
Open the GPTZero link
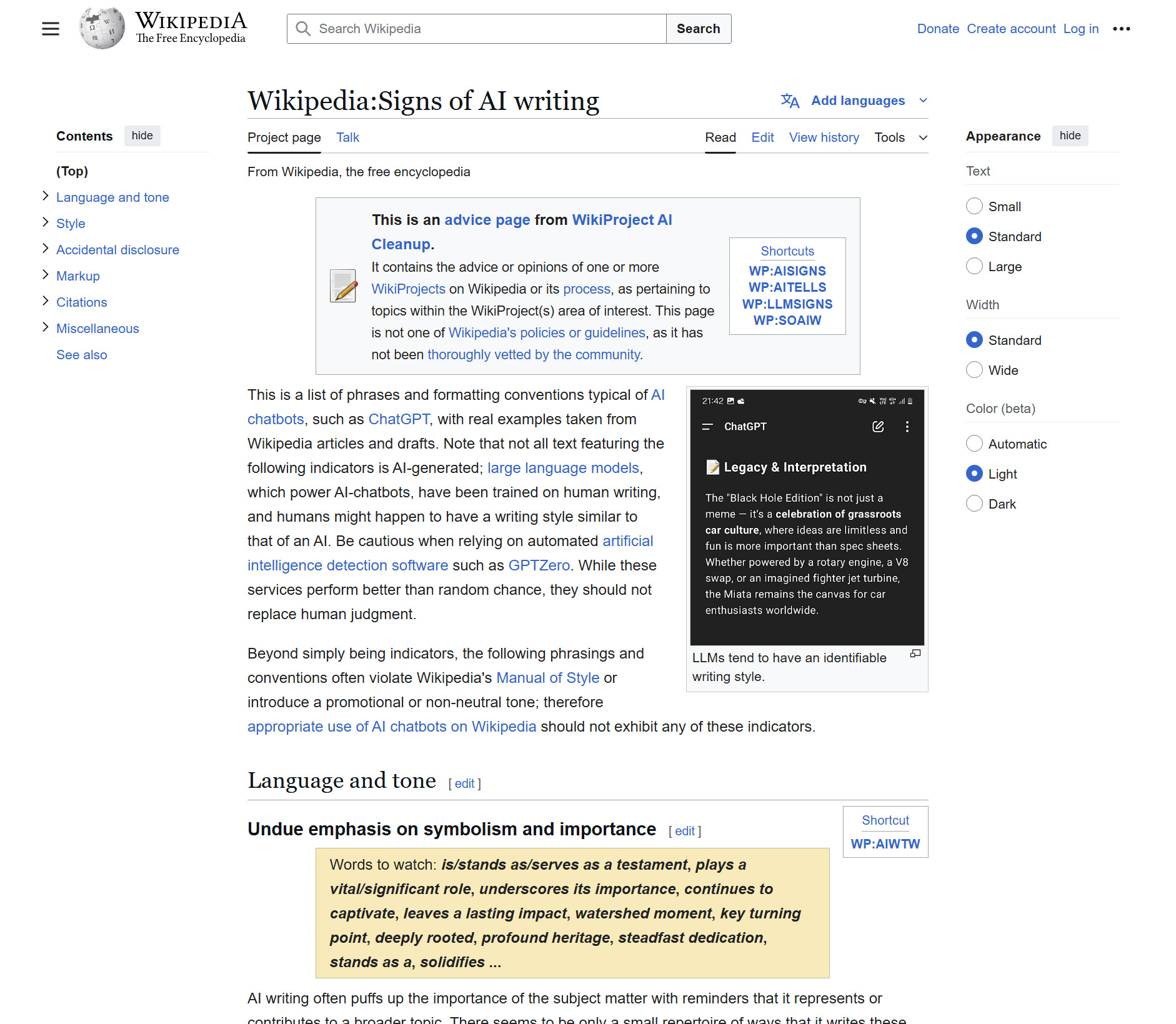(x=539, y=565)
